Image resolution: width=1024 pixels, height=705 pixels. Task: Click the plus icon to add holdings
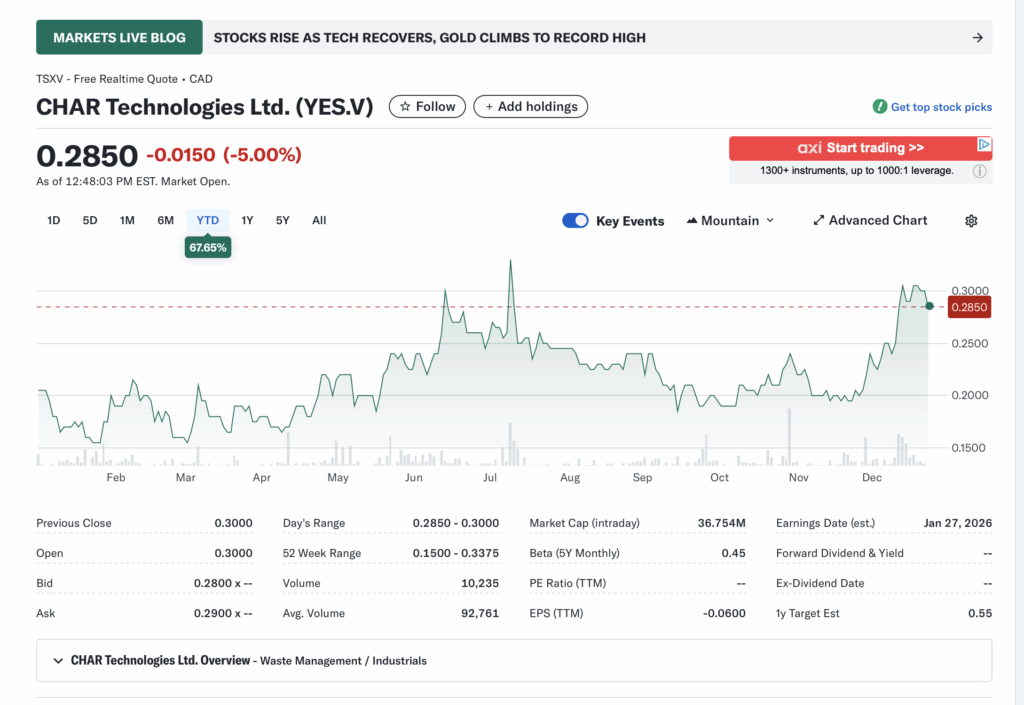tap(487, 106)
